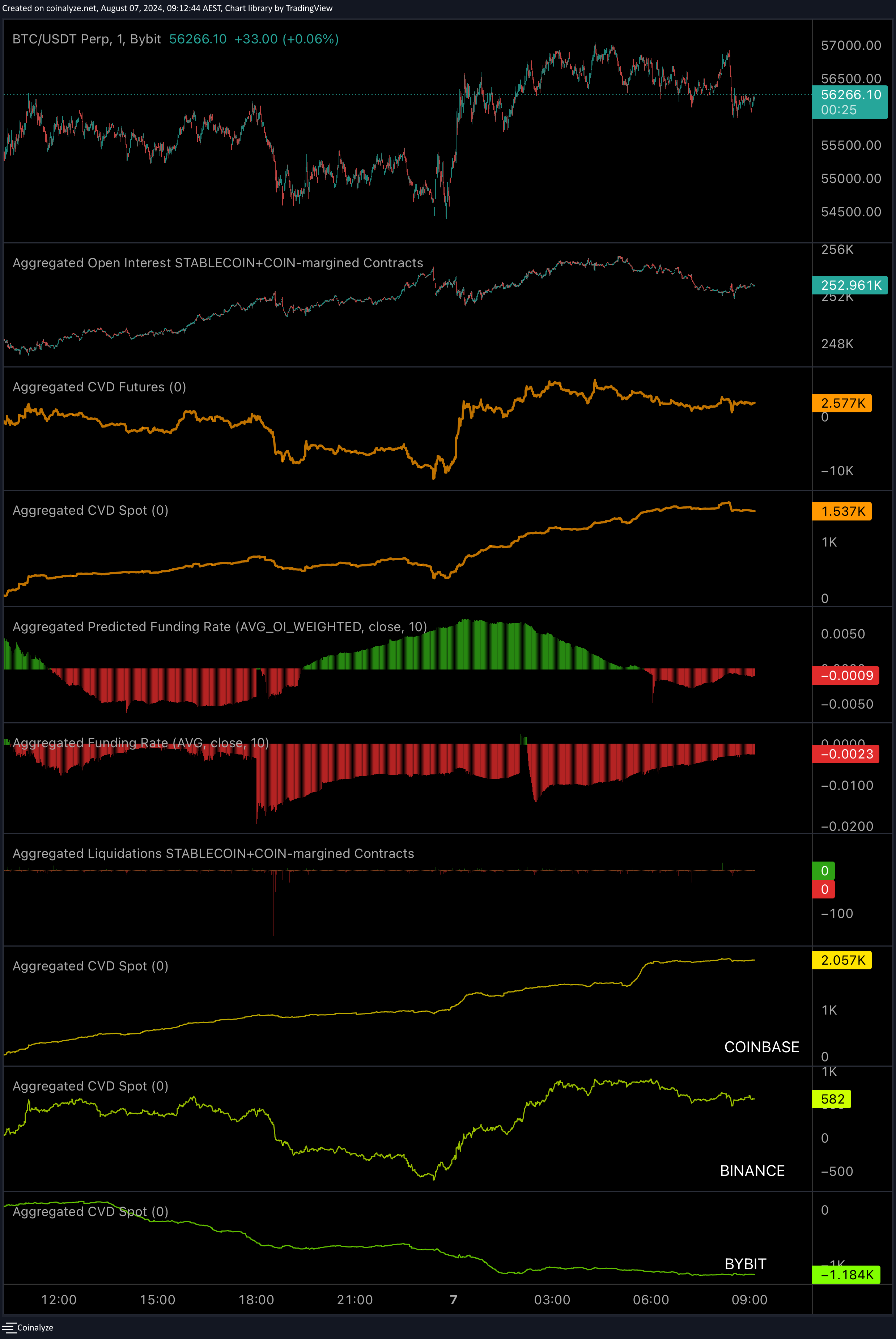The height and width of the screenshot is (1339, 896).
Task: Click the green -1.184K Bybit CVD tag
Action: tap(846, 1275)
